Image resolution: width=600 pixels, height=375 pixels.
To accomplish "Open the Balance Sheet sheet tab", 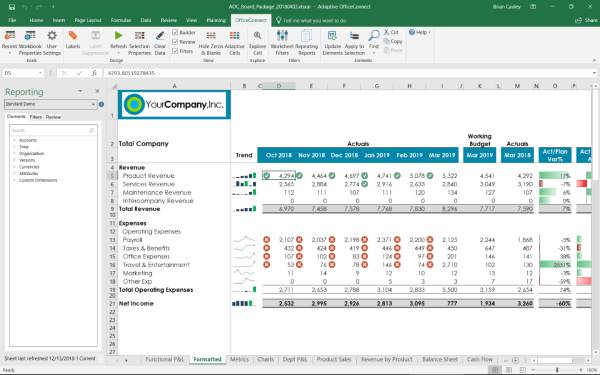I will 440,359.
